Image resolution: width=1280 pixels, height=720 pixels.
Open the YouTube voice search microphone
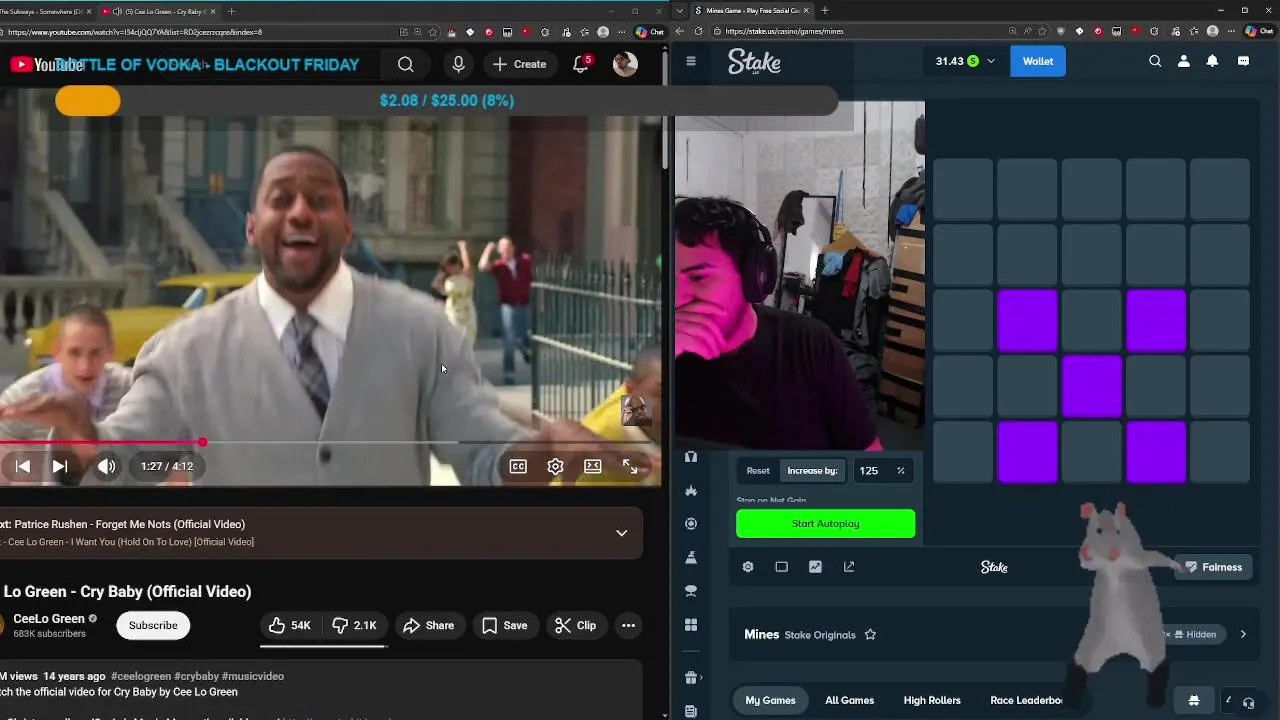[x=458, y=64]
